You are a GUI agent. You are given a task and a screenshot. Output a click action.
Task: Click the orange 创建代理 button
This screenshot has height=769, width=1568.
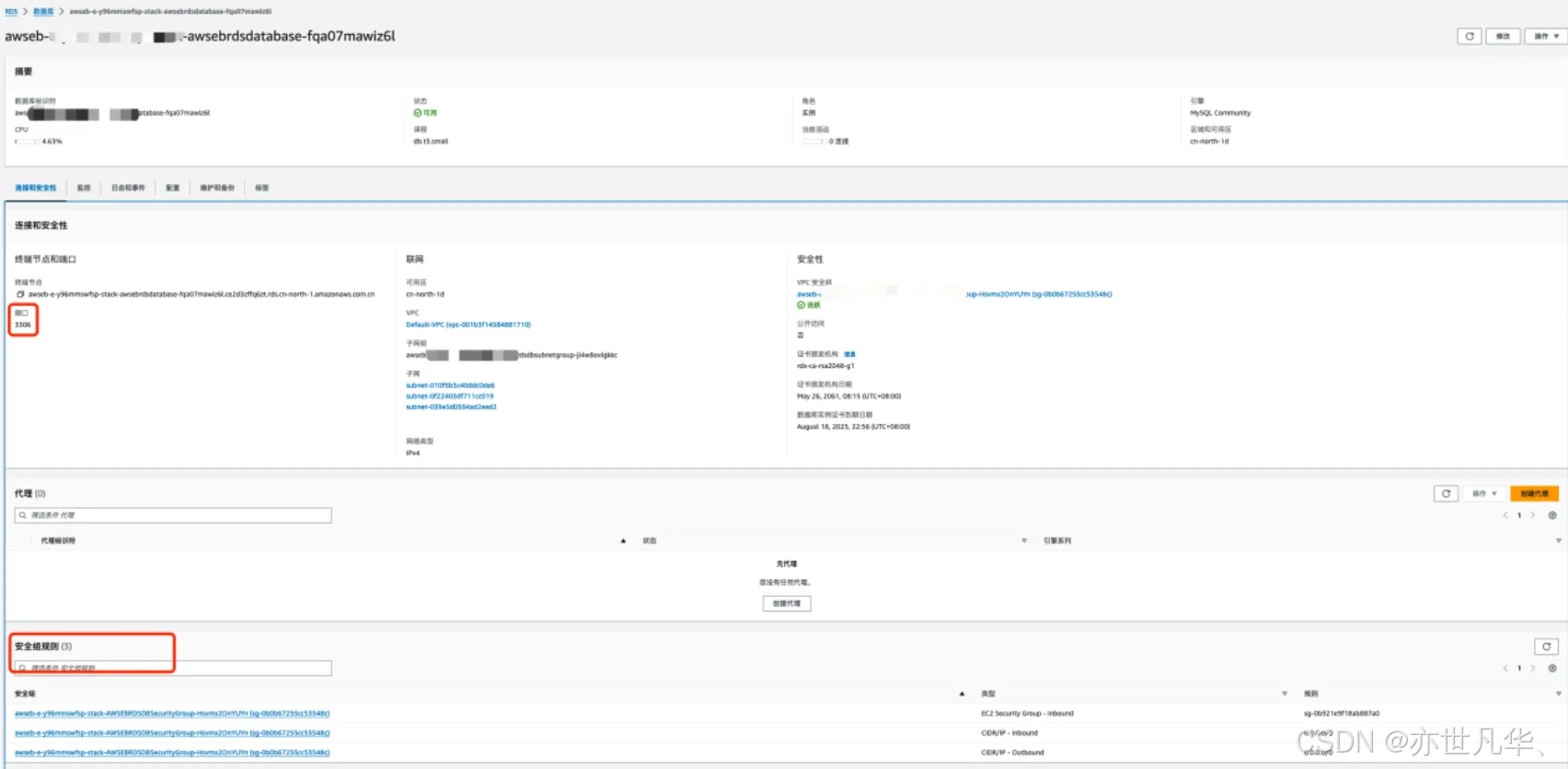click(x=1534, y=494)
